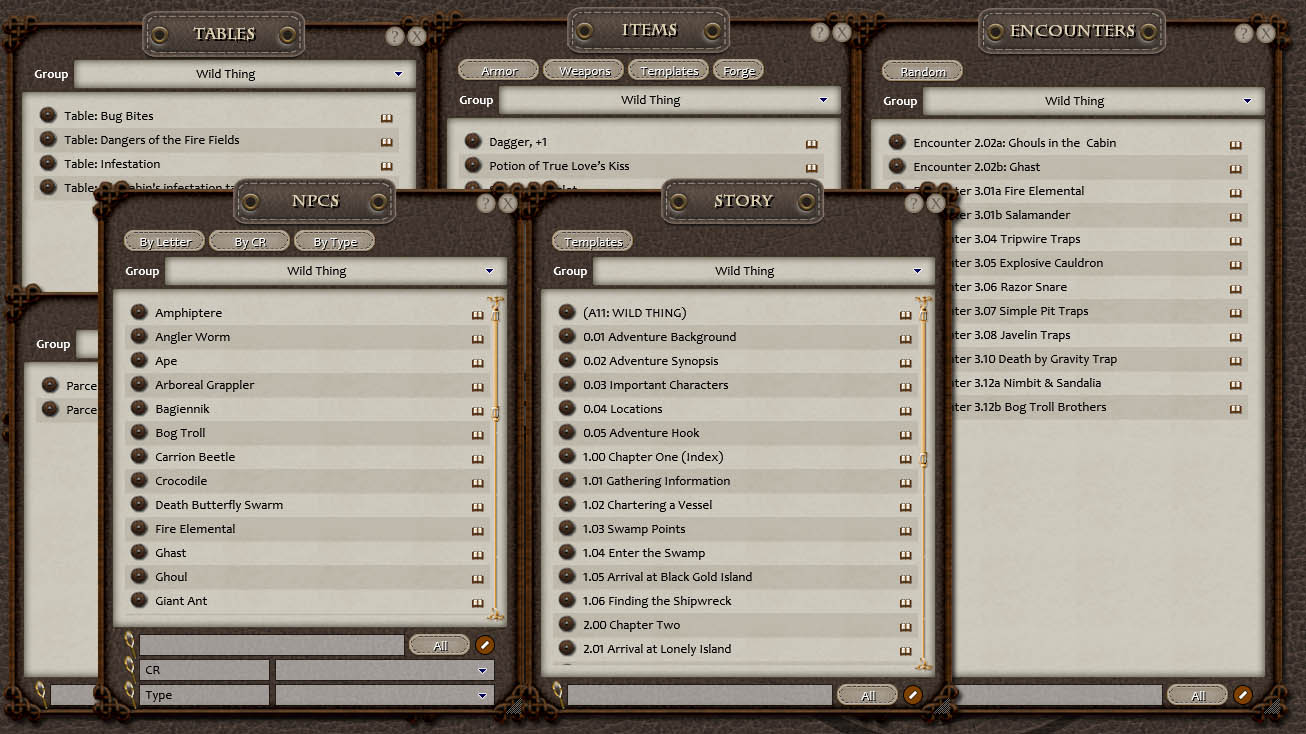Click book icon beside Potion of True Love's Kiss
The width and height of the screenshot is (1306, 734).
(811, 167)
